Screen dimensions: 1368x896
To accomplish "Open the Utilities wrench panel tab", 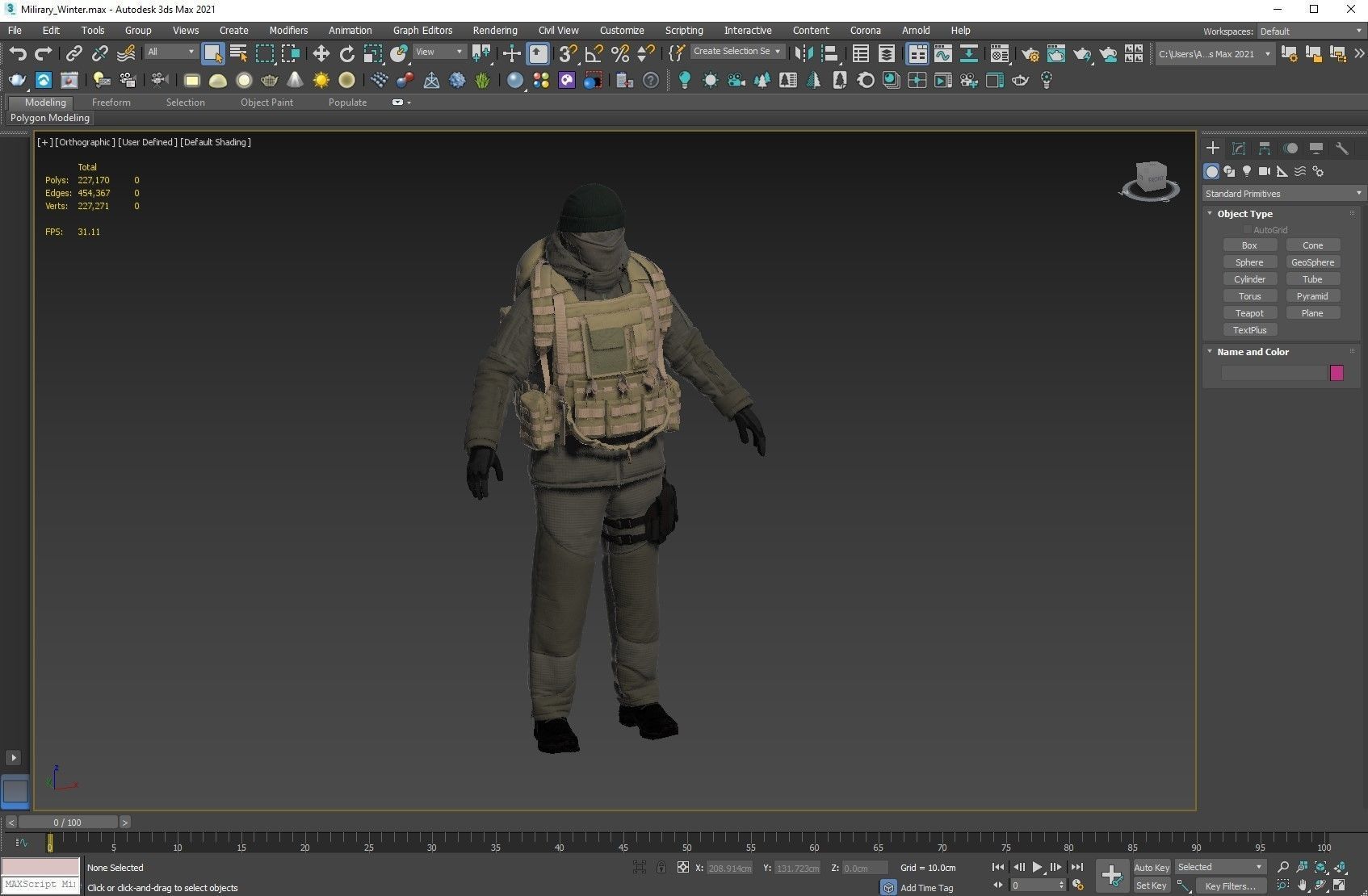I will click(x=1342, y=149).
